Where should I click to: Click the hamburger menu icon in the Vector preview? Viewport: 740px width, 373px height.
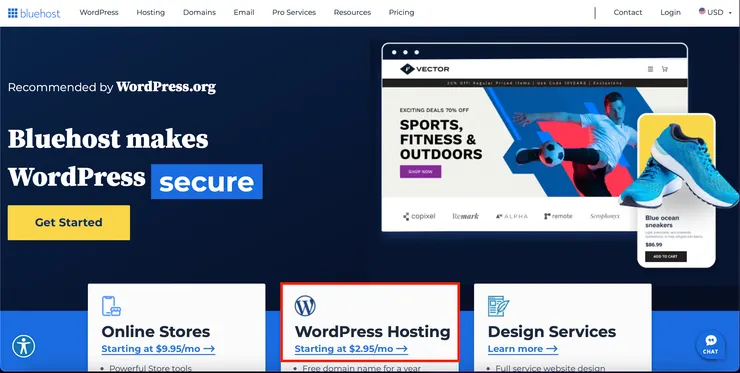pos(650,69)
